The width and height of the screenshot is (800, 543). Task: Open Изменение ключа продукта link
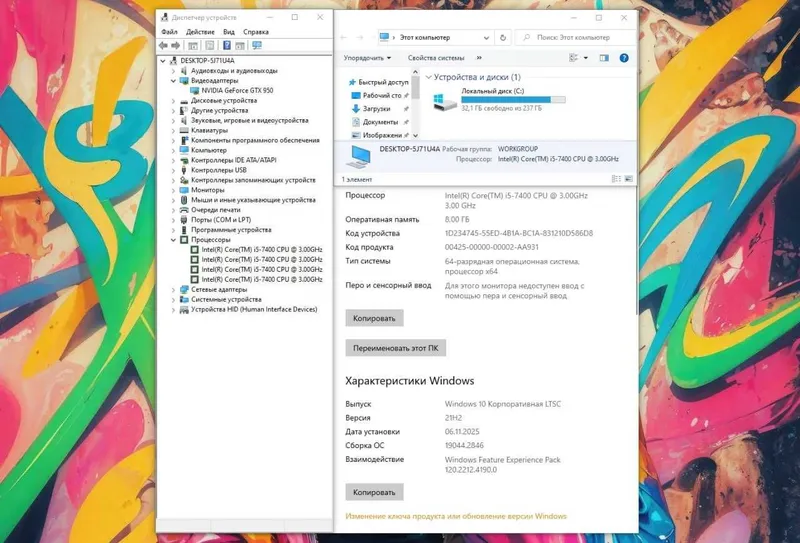(456, 516)
